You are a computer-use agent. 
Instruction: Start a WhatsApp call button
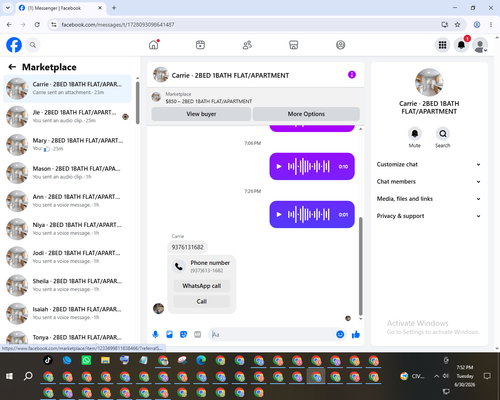click(x=202, y=286)
